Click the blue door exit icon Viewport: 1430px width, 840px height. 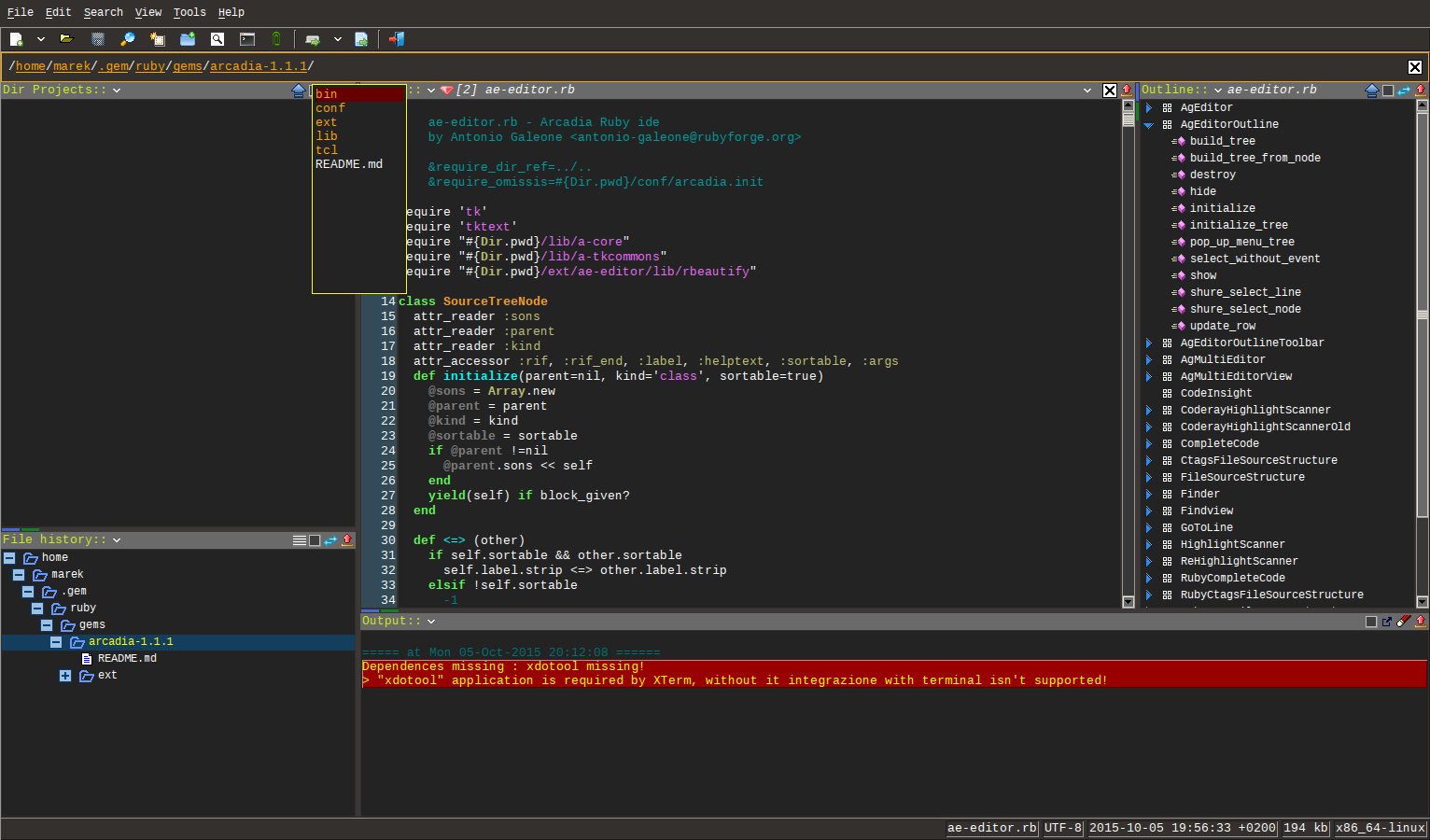(x=397, y=39)
